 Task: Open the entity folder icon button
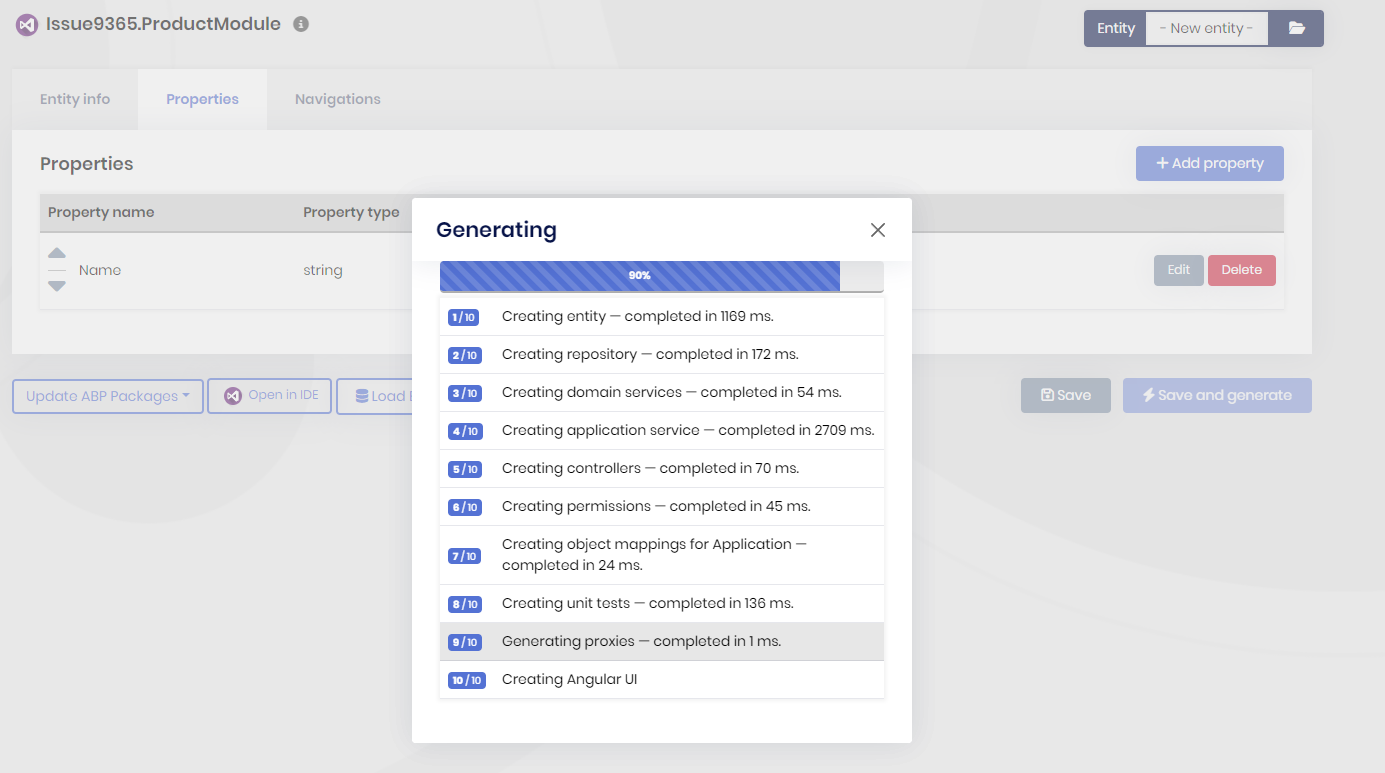[x=1296, y=28]
